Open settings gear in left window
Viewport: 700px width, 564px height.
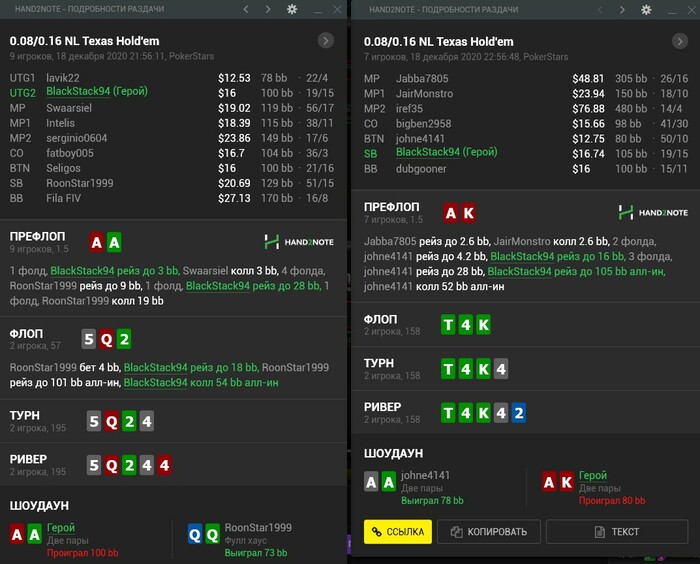[292, 9]
